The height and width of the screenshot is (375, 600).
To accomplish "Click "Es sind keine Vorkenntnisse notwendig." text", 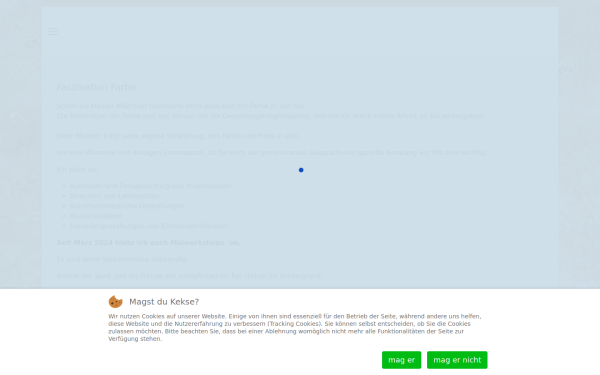I will coord(122,259).
